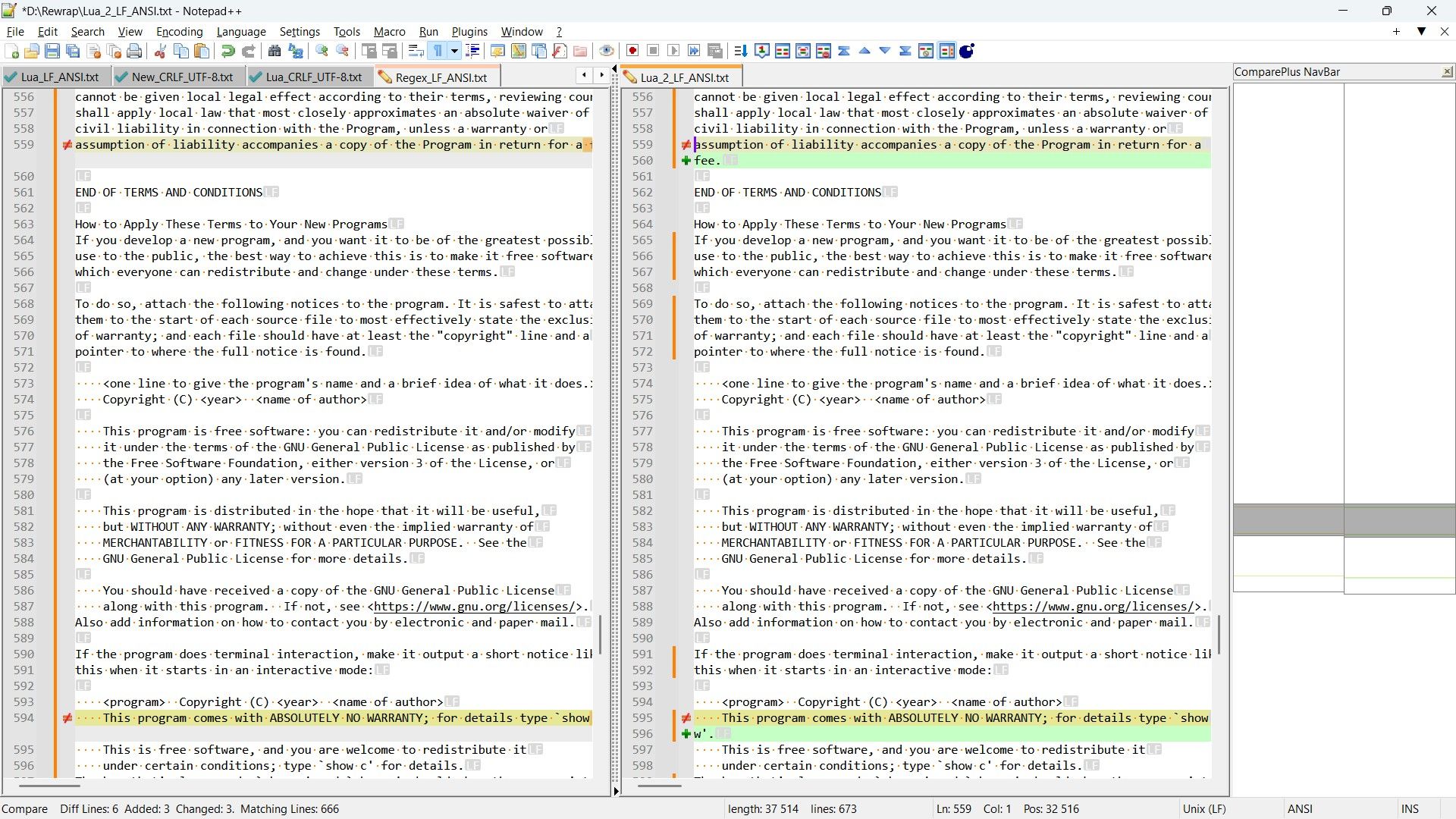Viewport: 1456px width, 819px height.
Task: Open the Plugins menu
Action: pyautogui.click(x=469, y=31)
